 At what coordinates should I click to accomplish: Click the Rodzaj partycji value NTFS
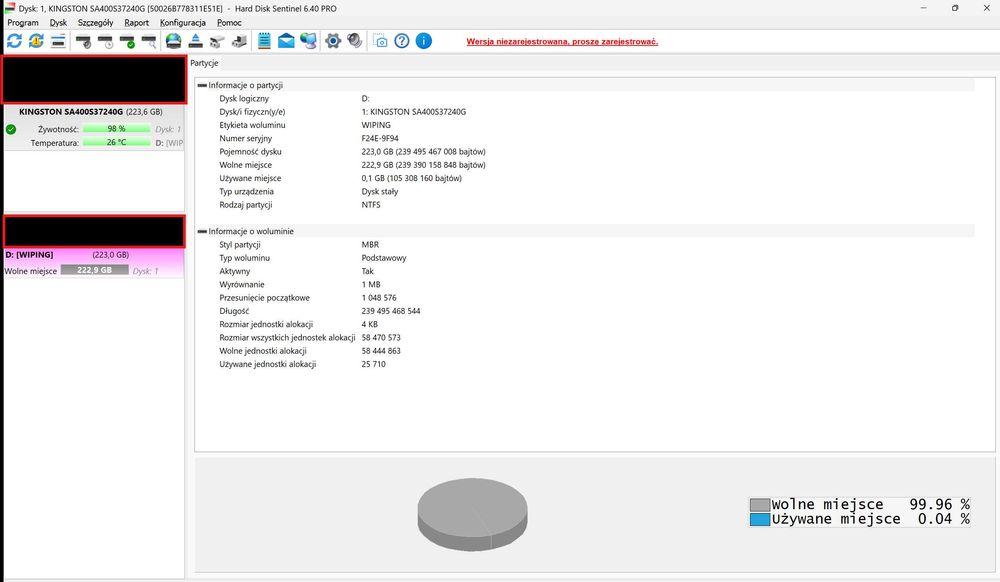371,205
